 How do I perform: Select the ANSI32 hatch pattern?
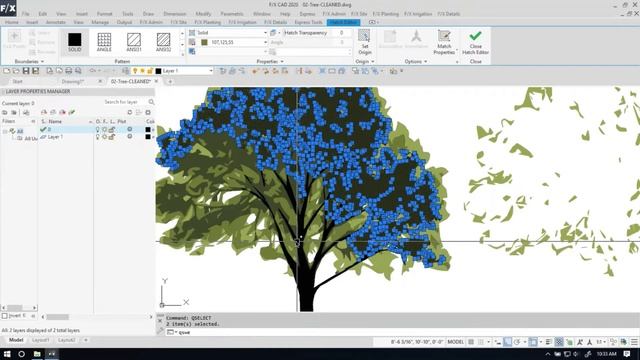(x=163, y=42)
